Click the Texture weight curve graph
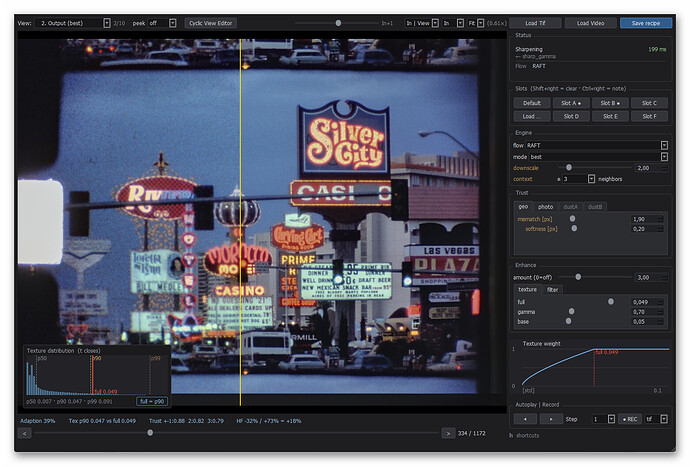 point(595,368)
